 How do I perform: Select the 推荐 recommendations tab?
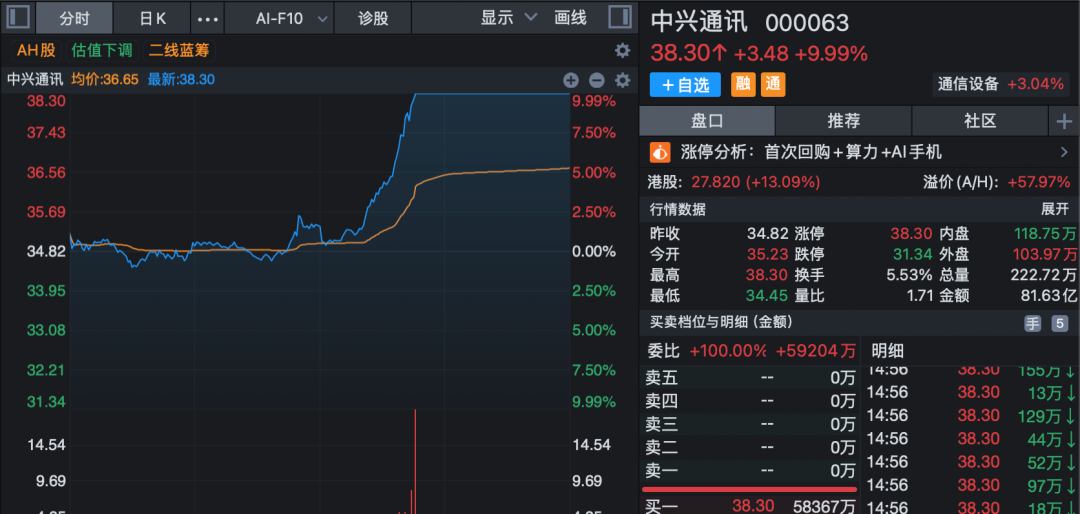844,121
